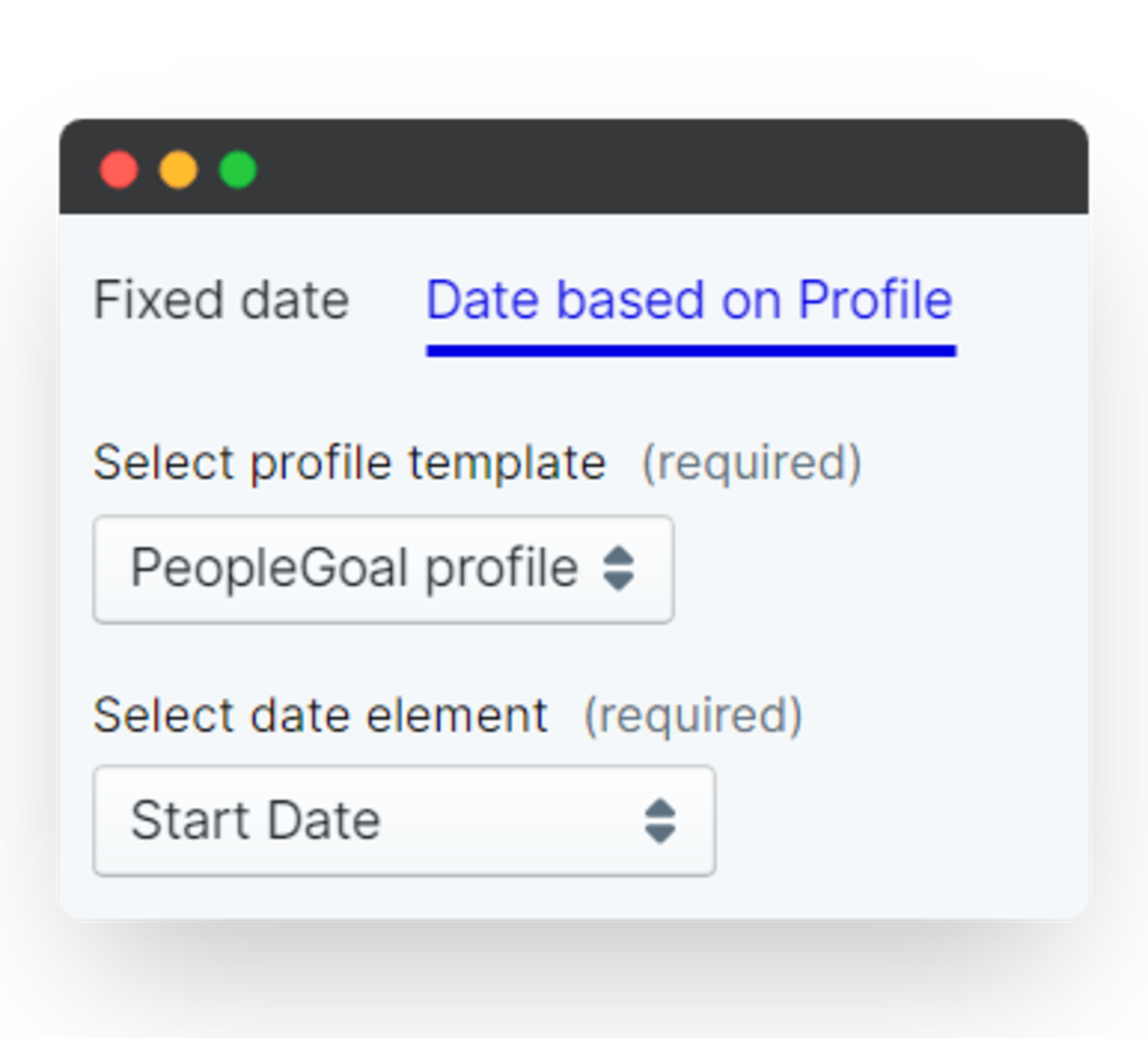The height and width of the screenshot is (1038, 1148).
Task: Maximize the window using the green button
Action: pyautogui.click(x=238, y=170)
